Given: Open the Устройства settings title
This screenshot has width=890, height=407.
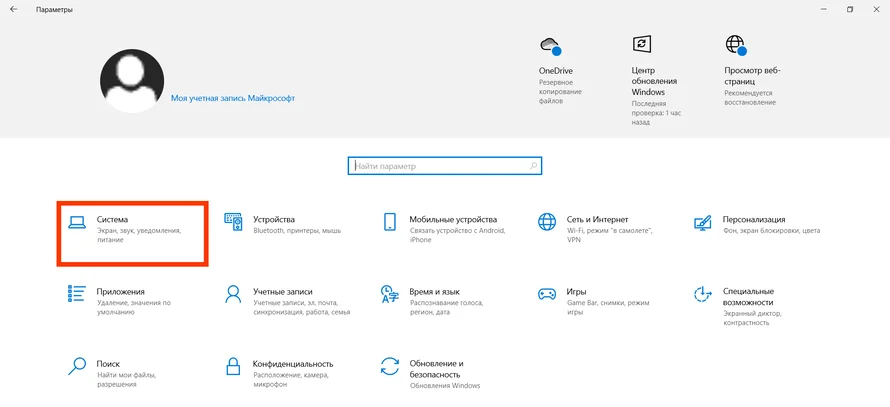Looking at the screenshot, I should pos(274,219).
